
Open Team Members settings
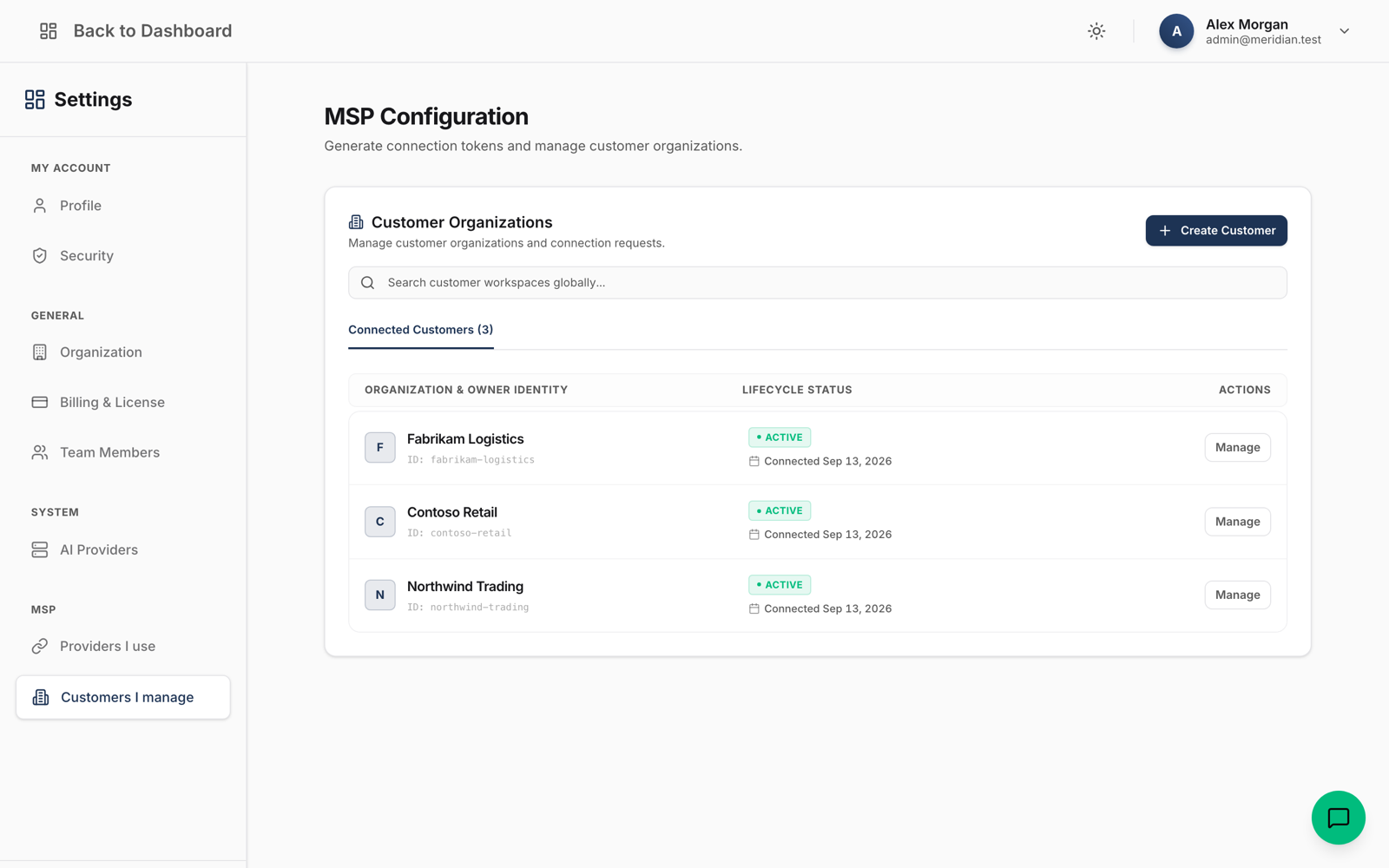point(123,453)
